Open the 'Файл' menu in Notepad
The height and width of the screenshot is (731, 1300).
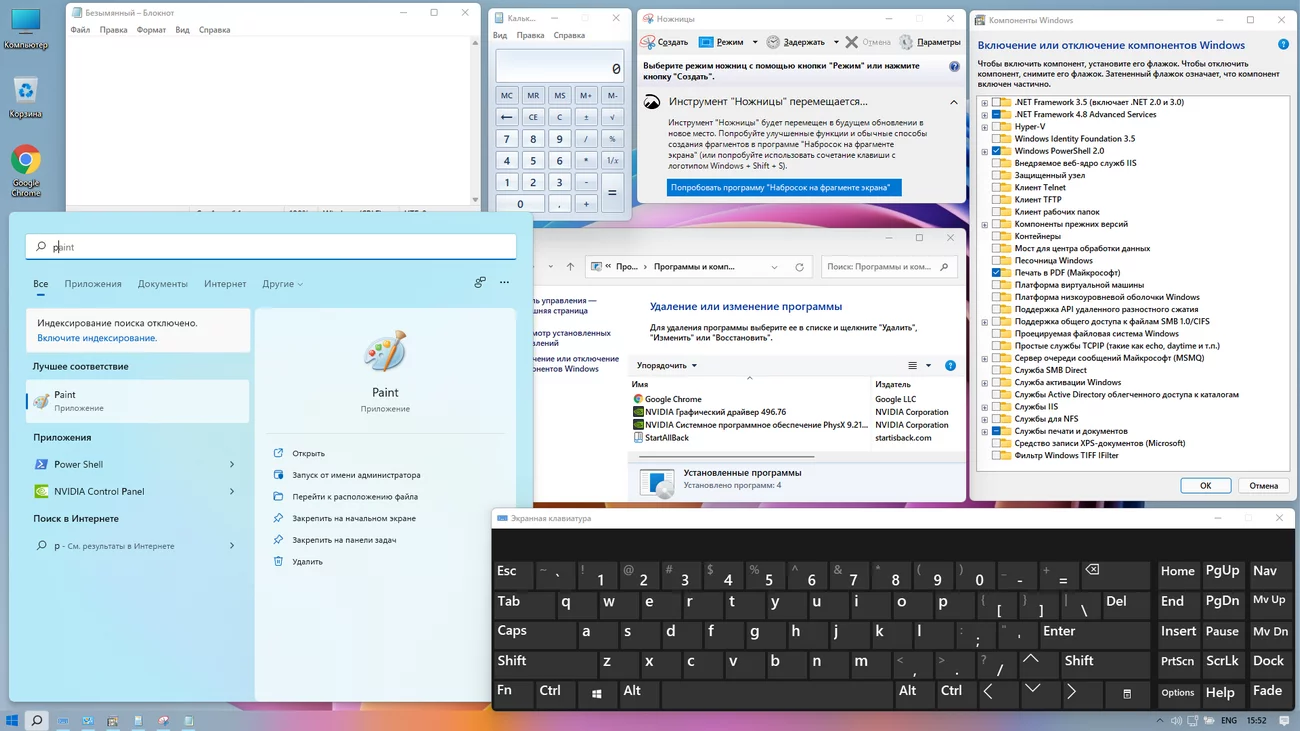pyautogui.click(x=80, y=30)
